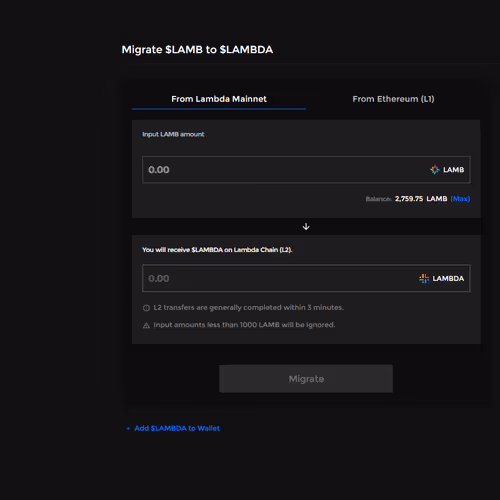This screenshot has width=500, height=500.
Task: Click the info icon beside L2 transfers
Action: [x=146, y=308]
